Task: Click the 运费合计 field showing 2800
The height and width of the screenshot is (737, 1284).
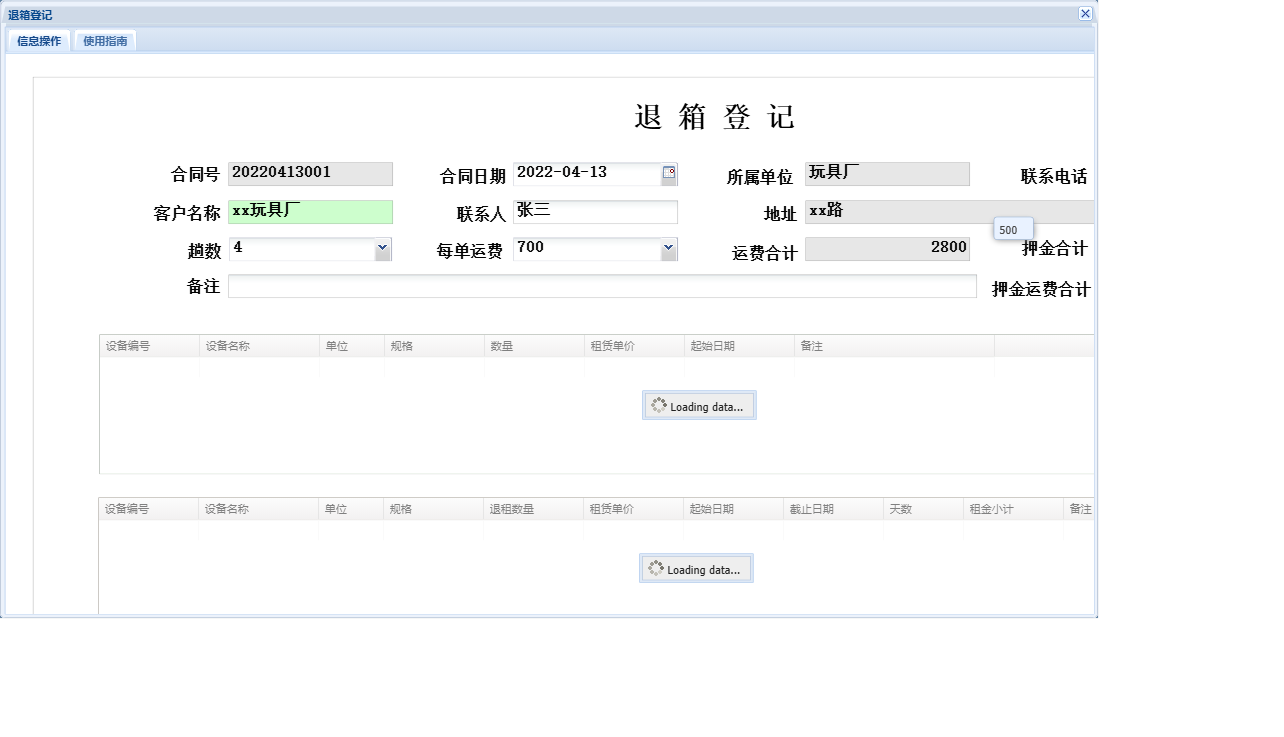Action: pyautogui.click(x=887, y=247)
